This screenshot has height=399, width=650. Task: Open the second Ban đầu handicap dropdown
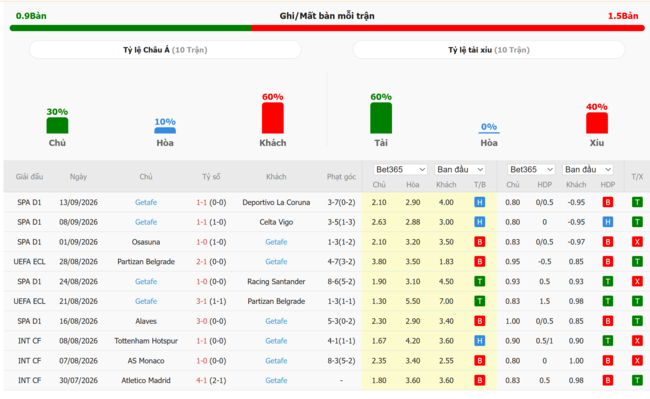588,169
